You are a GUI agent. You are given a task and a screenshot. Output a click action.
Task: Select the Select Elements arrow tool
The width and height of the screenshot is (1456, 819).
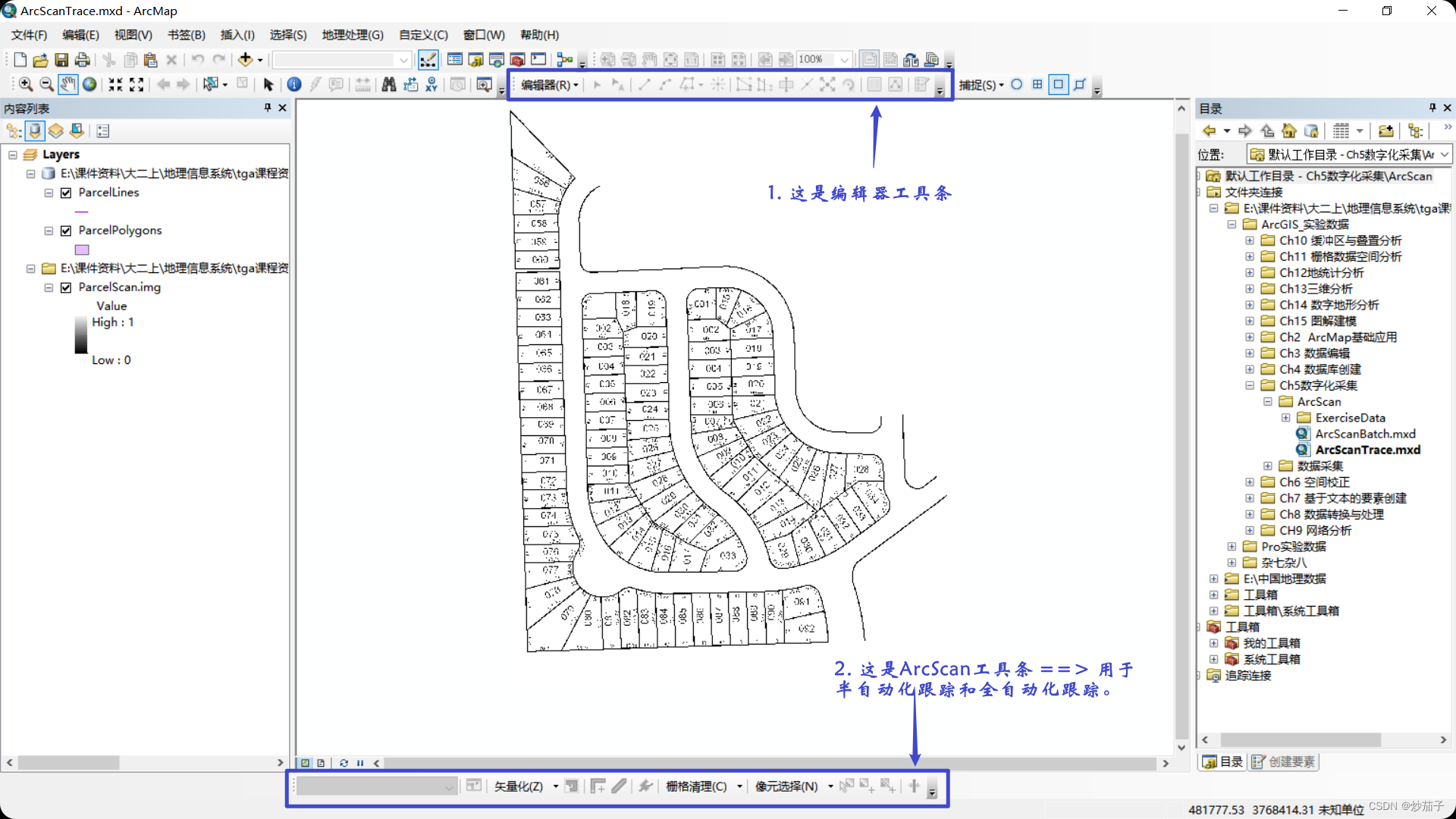pyautogui.click(x=268, y=84)
